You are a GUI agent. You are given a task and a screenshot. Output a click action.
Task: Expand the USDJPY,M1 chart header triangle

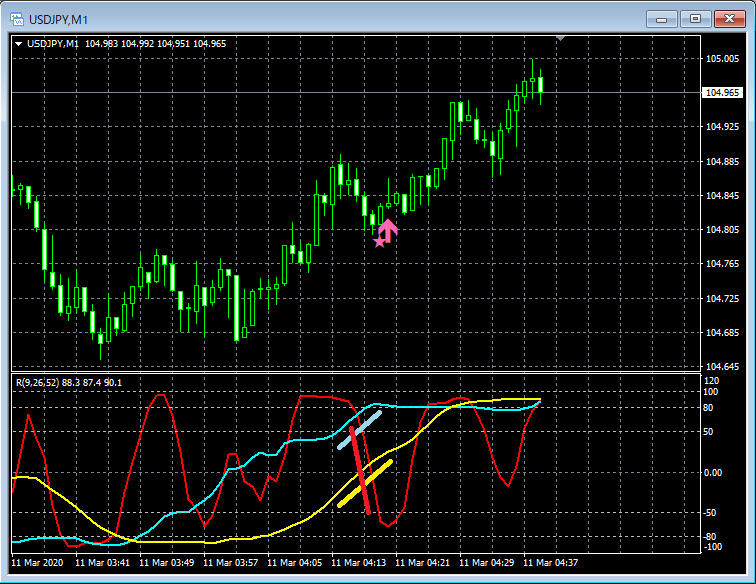(x=18, y=44)
